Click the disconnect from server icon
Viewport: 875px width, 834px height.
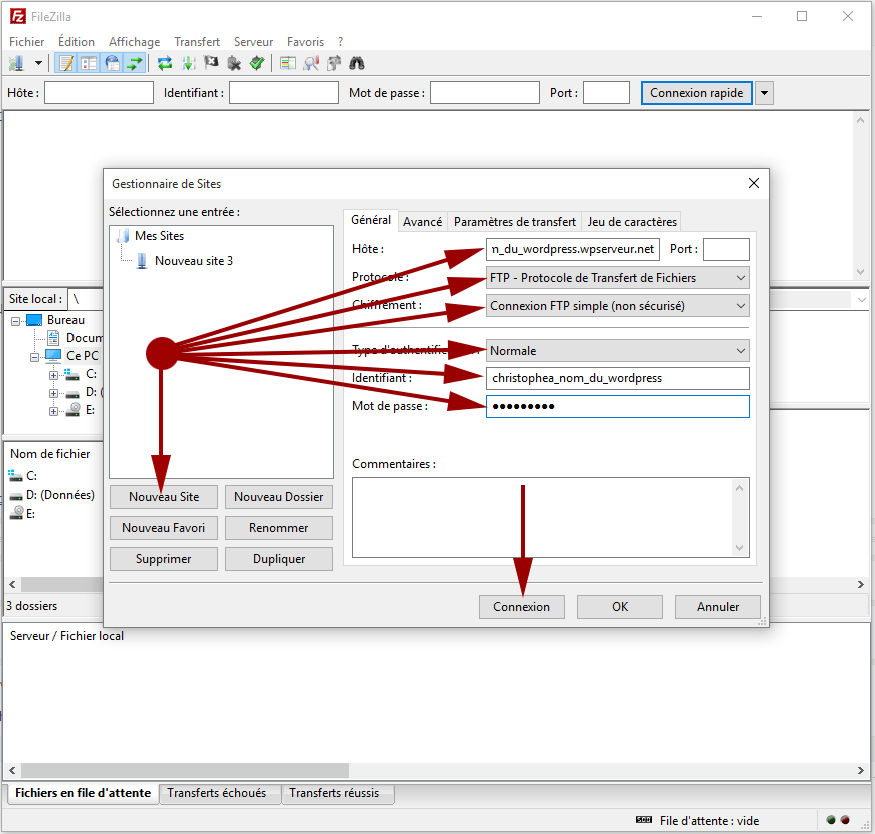pyautogui.click(x=234, y=64)
